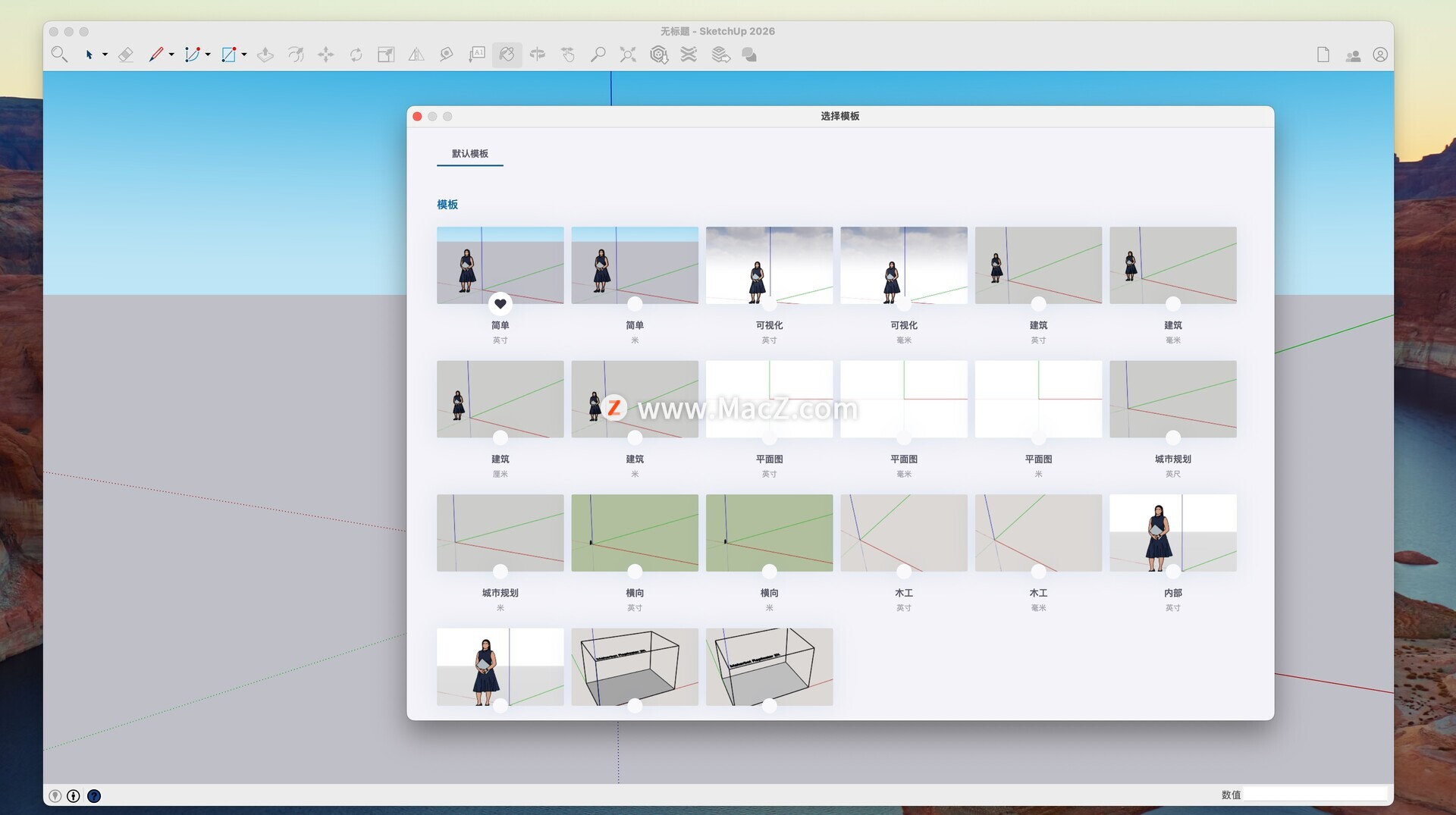Open the pencil Line tool dropdown arrow
The height and width of the screenshot is (815, 1456).
click(x=171, y=55)
